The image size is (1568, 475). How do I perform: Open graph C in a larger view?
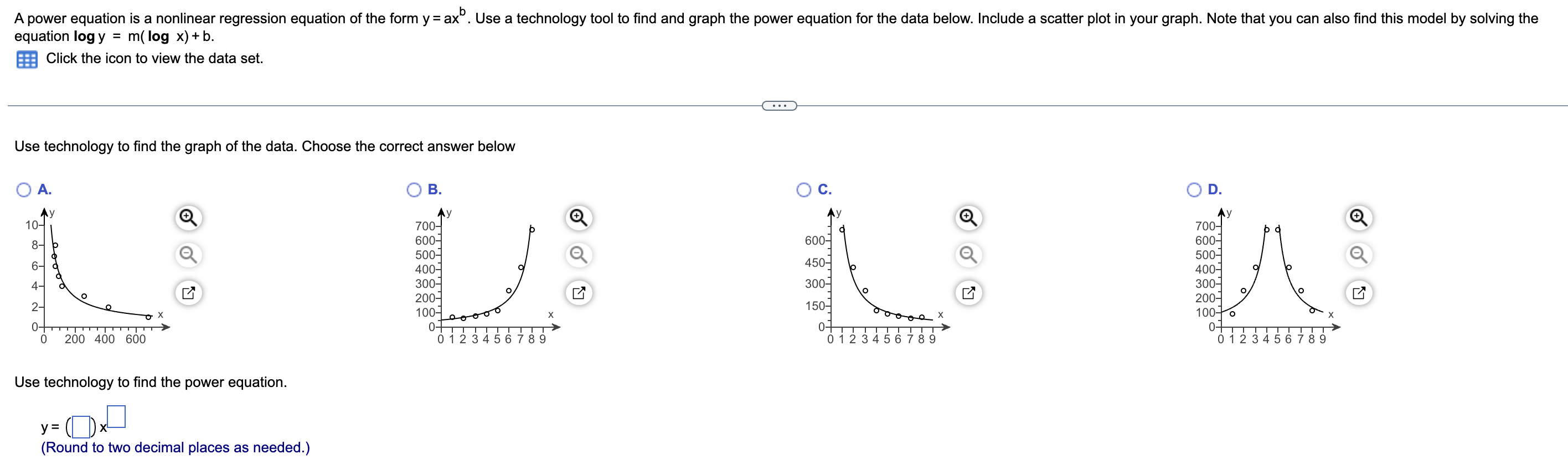[969, 292]
